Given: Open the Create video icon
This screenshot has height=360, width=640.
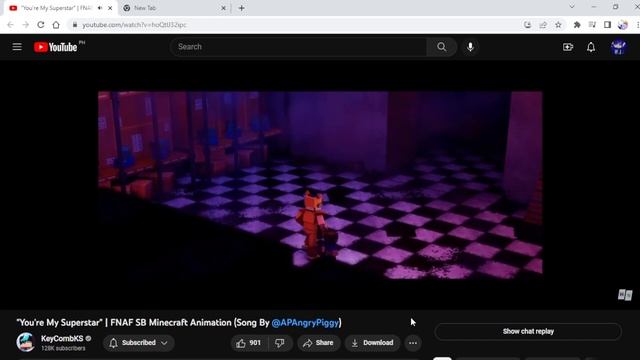Looking at the screenshot, I should click(568, 47).
